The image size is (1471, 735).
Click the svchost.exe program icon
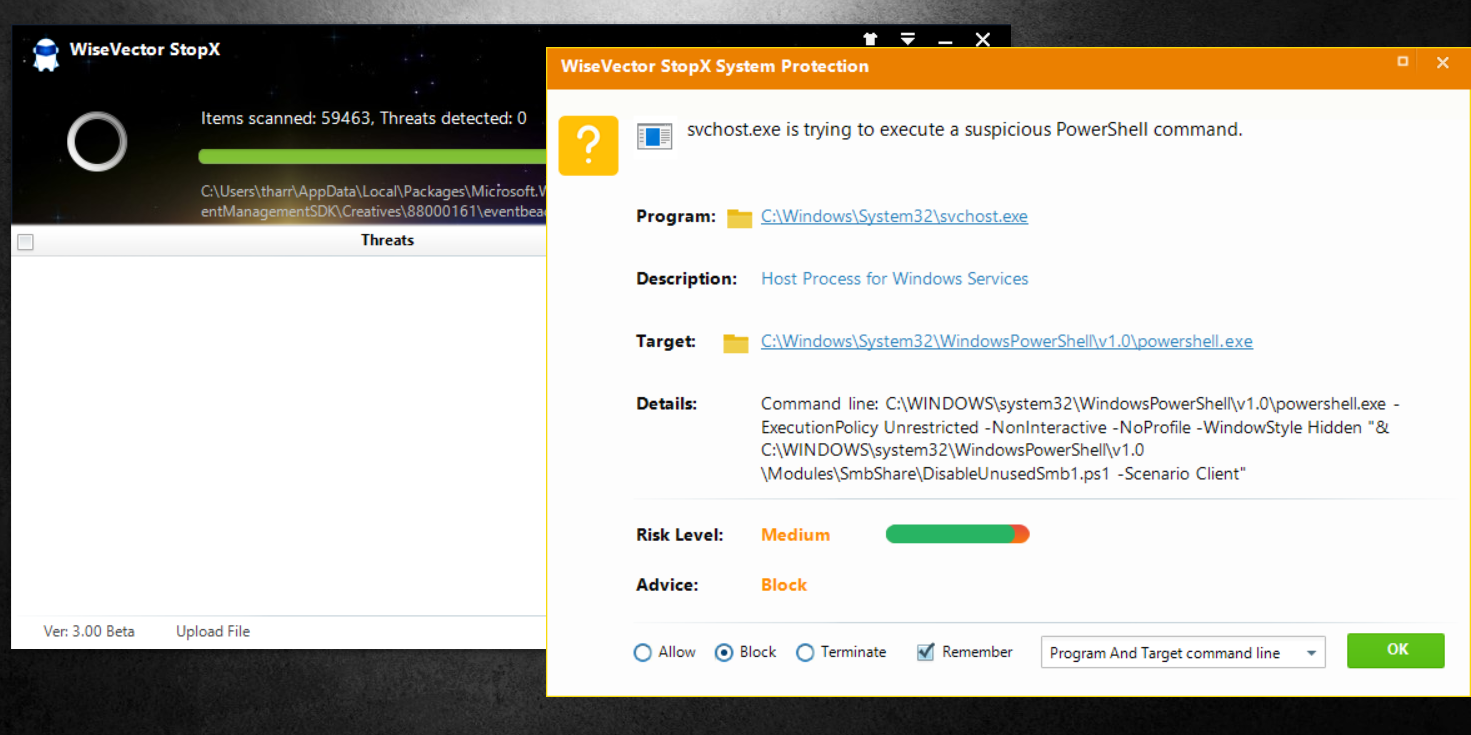pyautogui.click(x=655, y=137)
